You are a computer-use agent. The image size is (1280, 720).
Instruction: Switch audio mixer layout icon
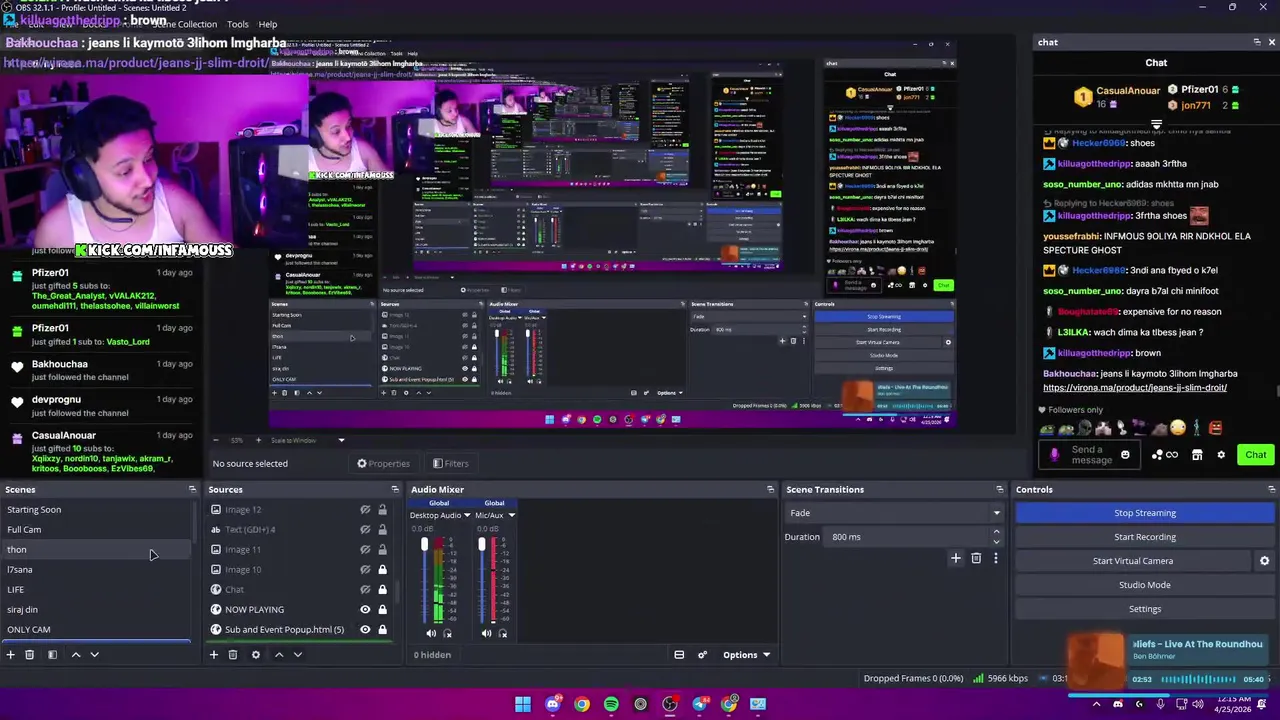(x=679, y=655)
